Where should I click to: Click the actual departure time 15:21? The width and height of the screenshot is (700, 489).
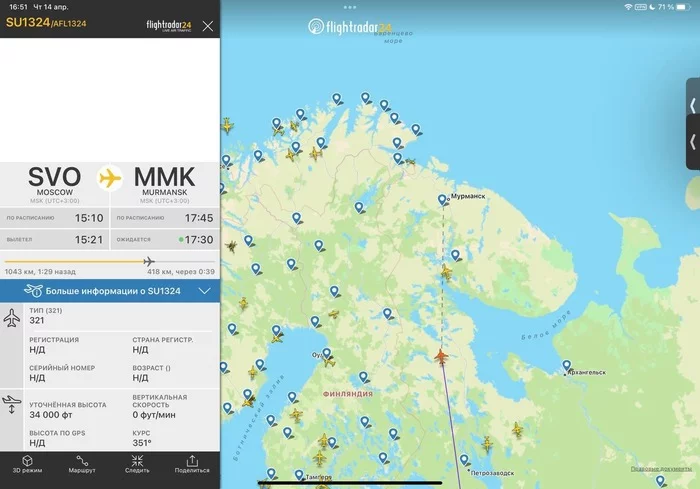(x=89, y=240)
